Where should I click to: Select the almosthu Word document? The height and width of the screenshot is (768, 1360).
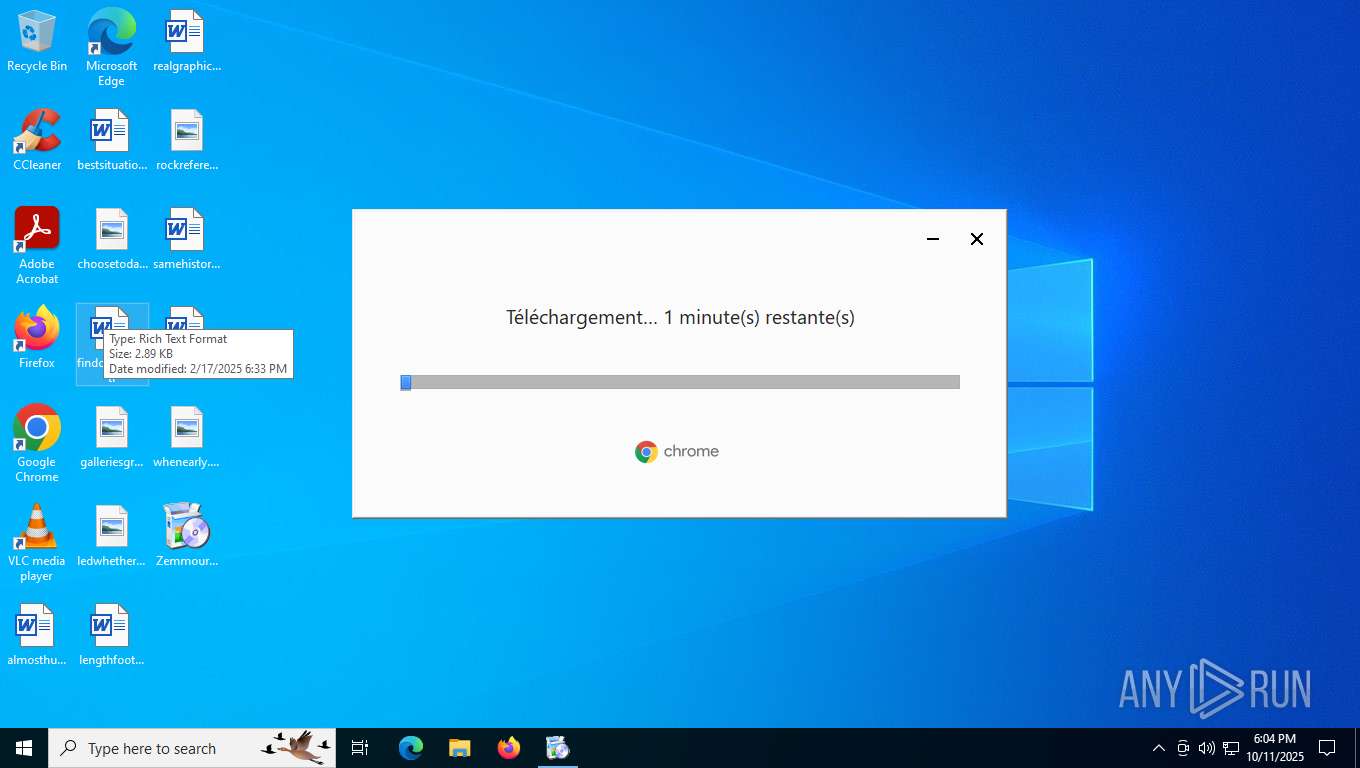coord(37,635)
